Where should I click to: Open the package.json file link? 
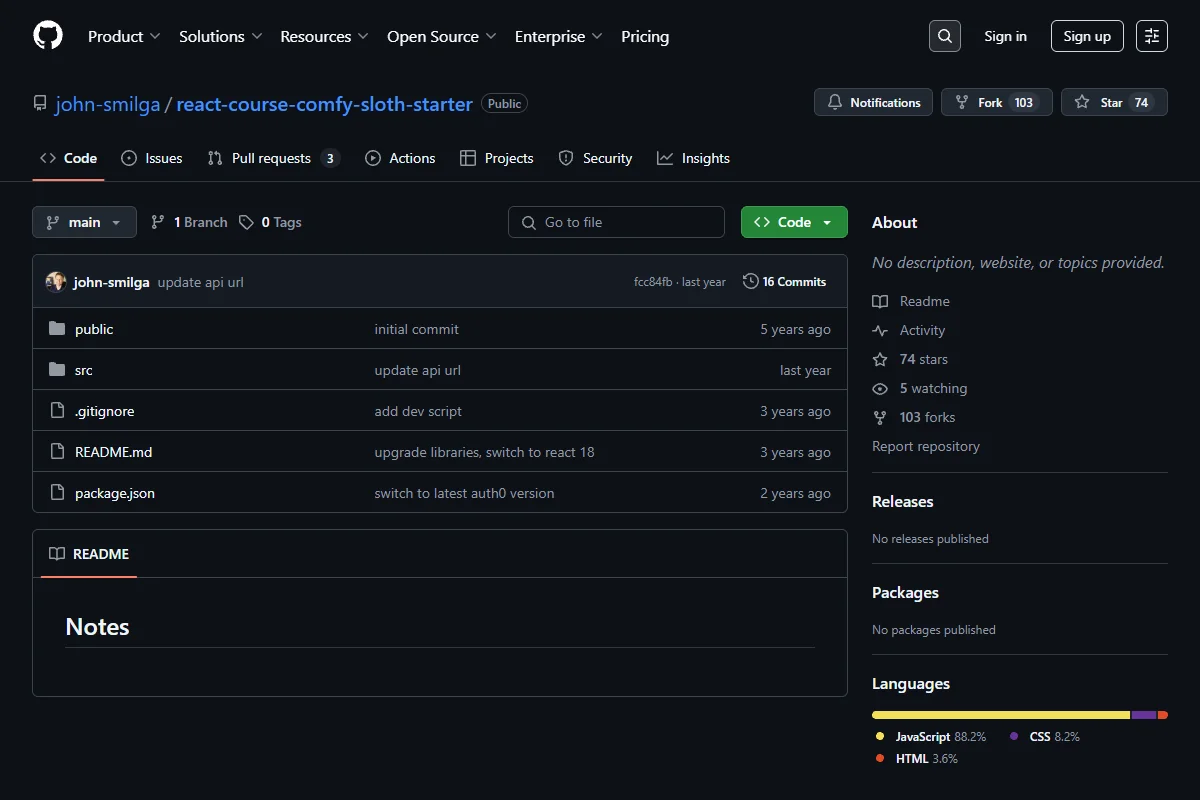[x=115, y=493]
